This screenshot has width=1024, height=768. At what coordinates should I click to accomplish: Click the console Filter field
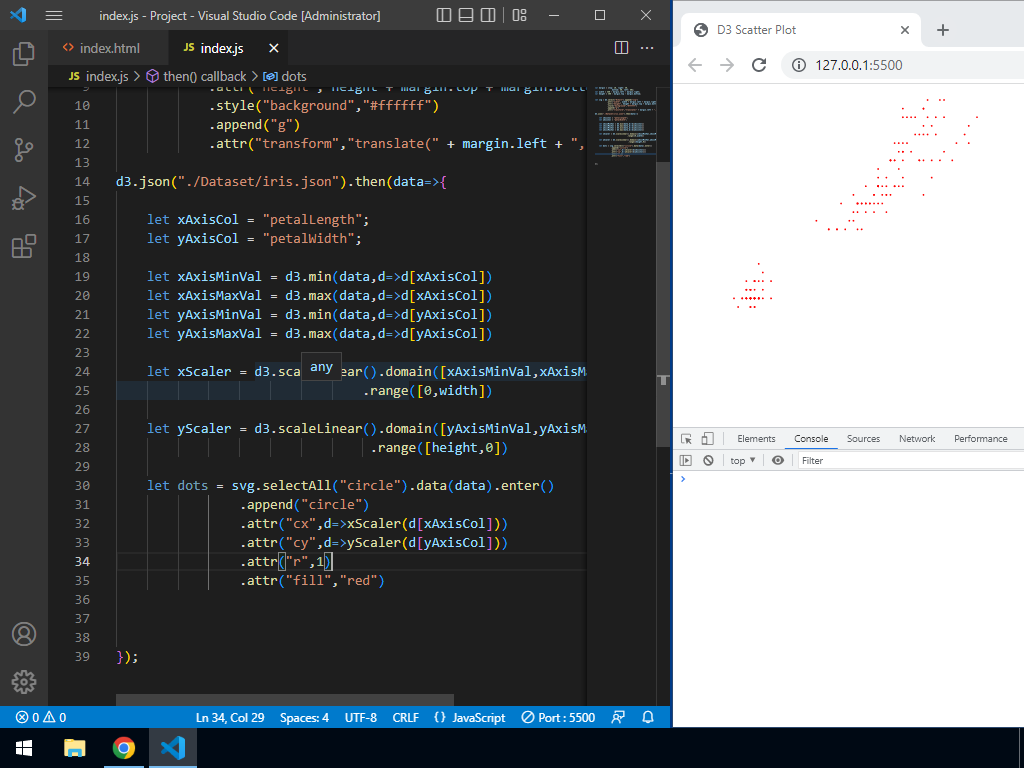coord(911,460)
